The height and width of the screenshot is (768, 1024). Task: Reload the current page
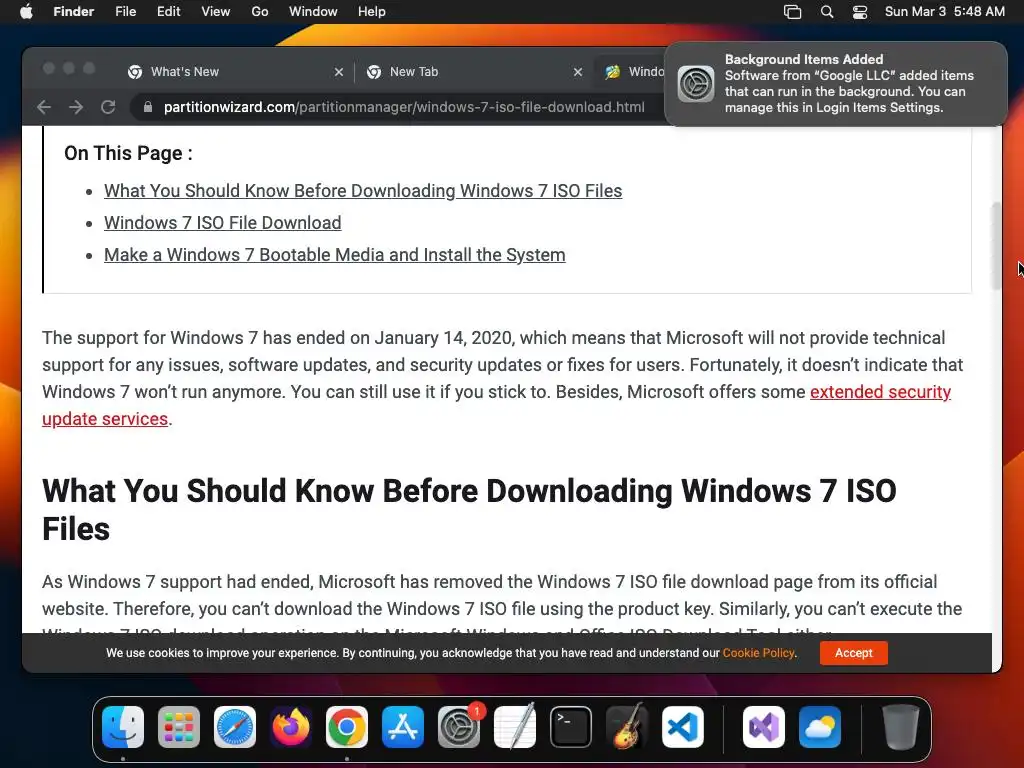108,107
